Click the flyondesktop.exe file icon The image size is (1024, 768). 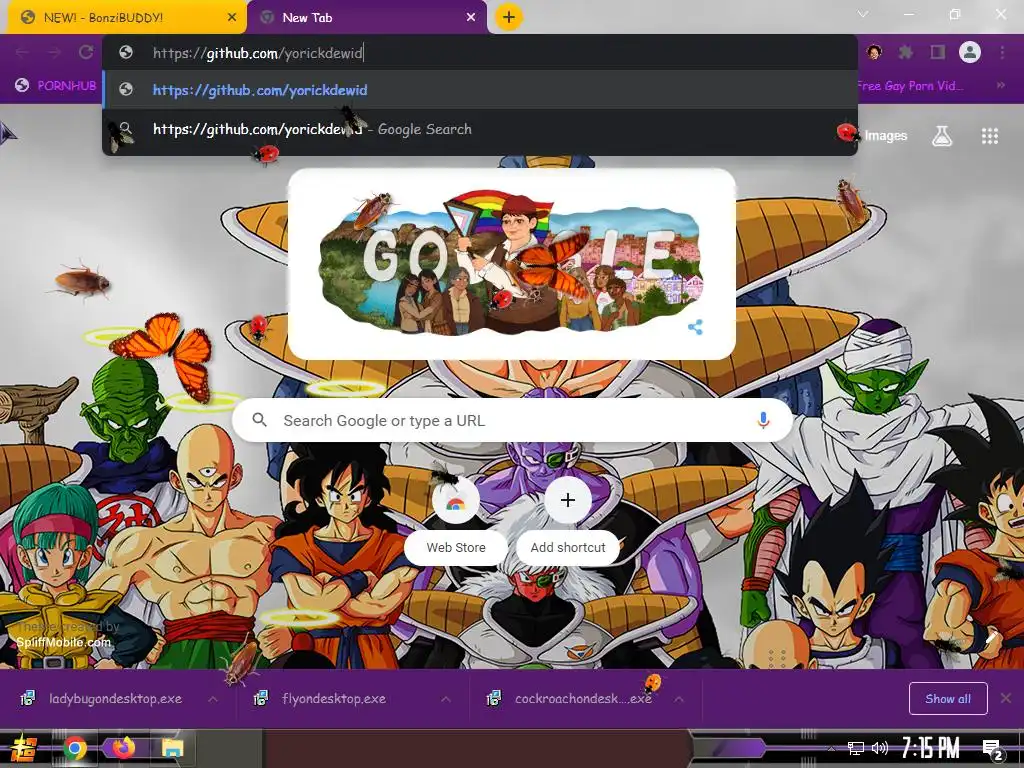pyautogui.click(x=261, y=698)
